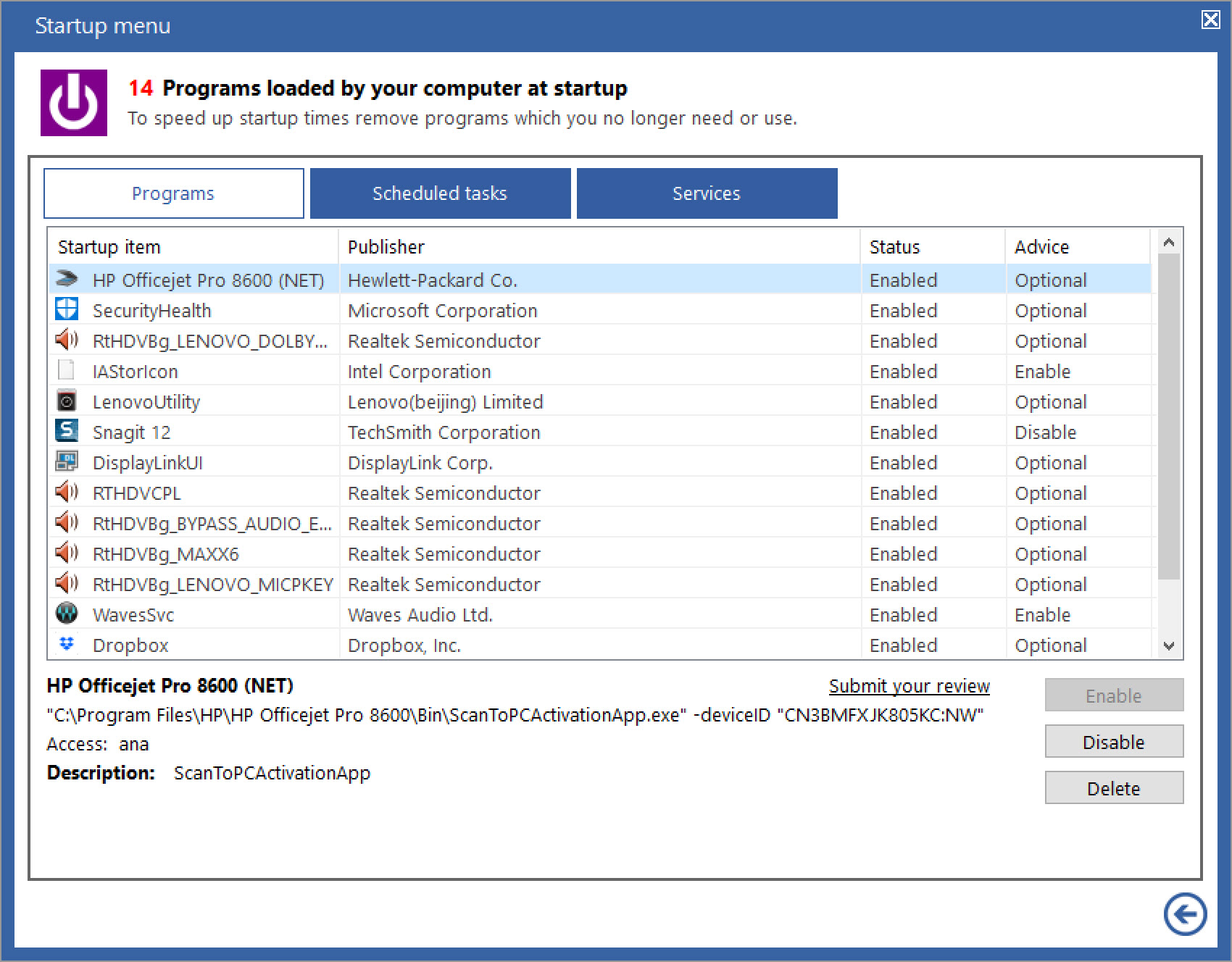Click the DisplayLink Corp. publisher cell
Image resolution: width=1232 pixels, height=962 pixels.
click(x=420, y=463)
